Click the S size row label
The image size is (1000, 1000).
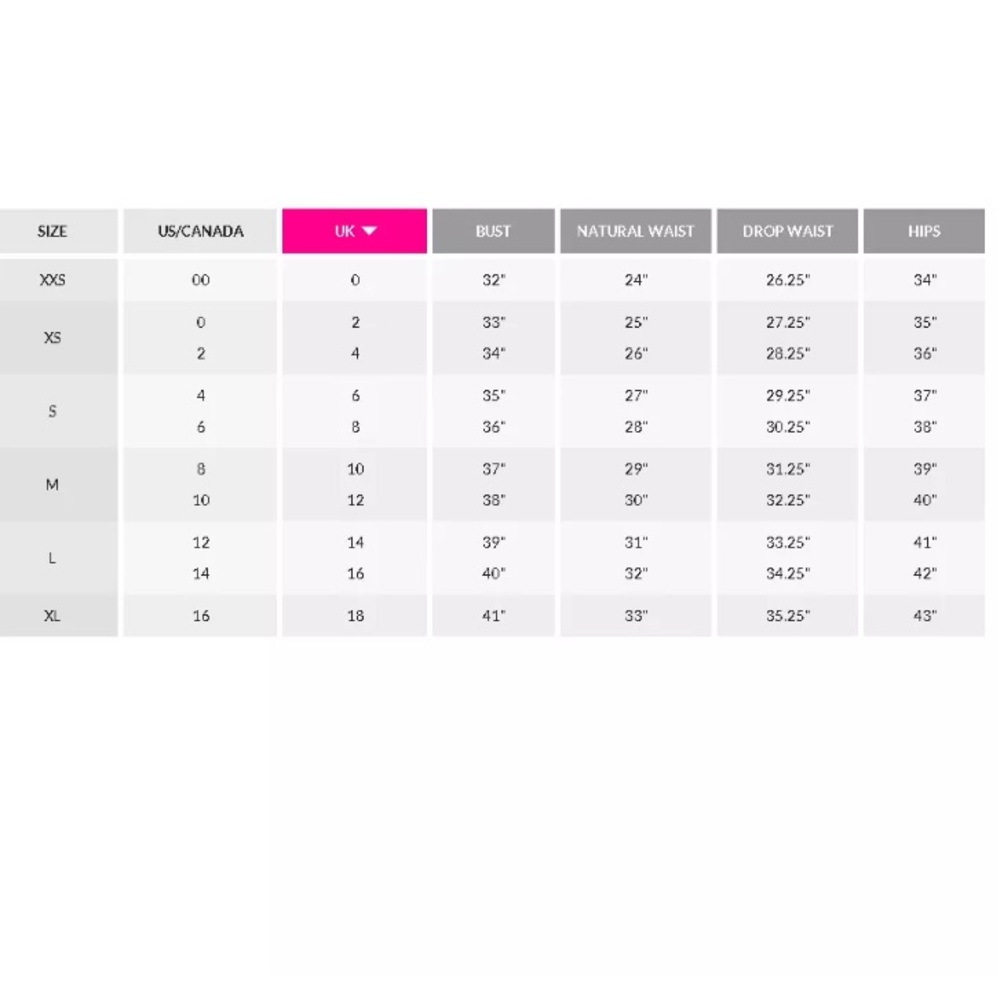point(52,411)
